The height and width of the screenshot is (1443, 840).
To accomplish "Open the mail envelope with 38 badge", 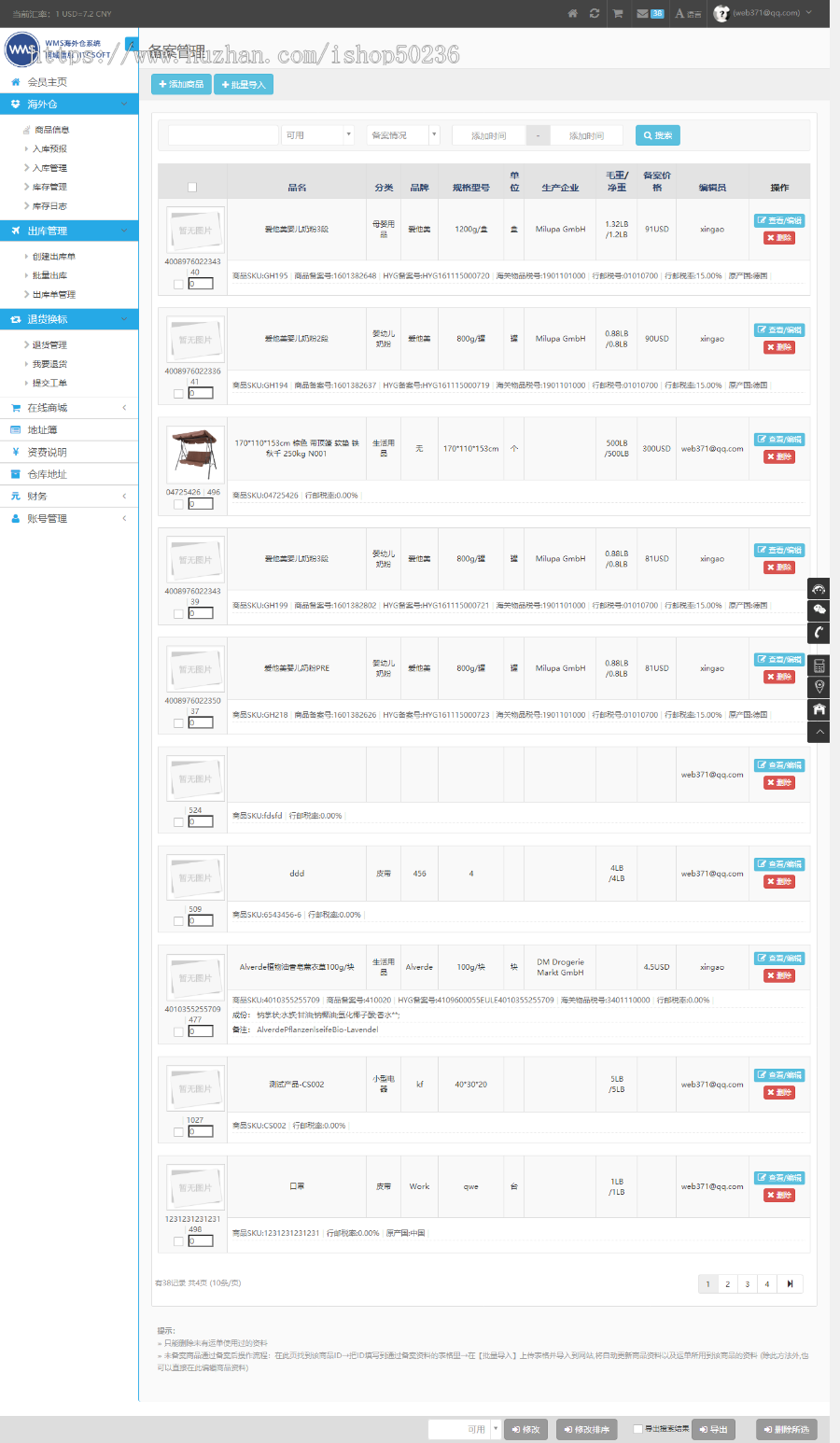I will [650, 13].
